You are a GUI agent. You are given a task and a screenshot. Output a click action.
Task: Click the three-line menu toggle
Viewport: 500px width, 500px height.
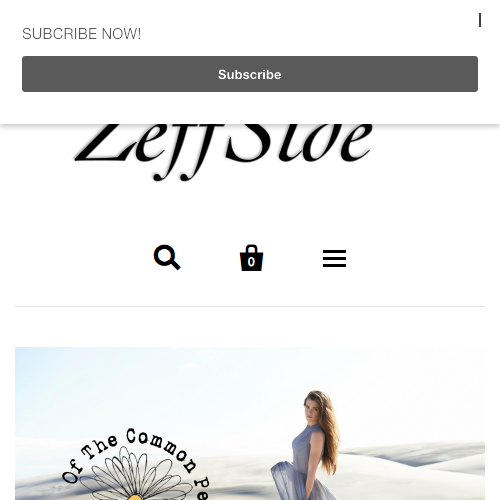point(334,258)
